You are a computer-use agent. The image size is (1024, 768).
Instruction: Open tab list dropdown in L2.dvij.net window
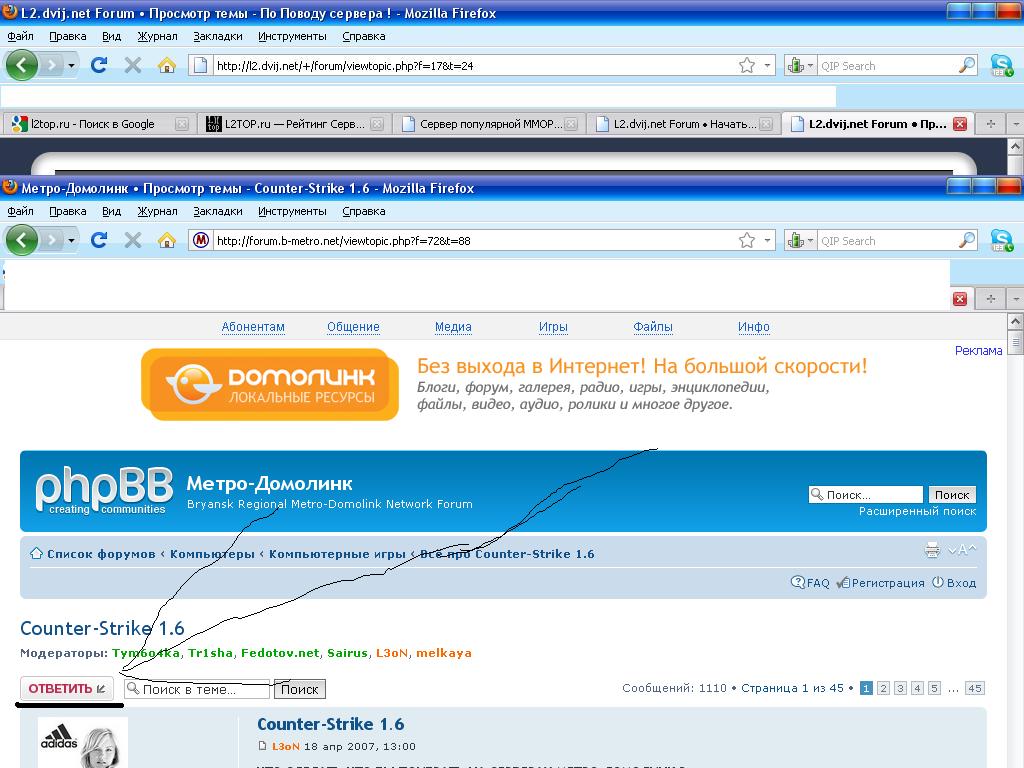point(1016,123)
